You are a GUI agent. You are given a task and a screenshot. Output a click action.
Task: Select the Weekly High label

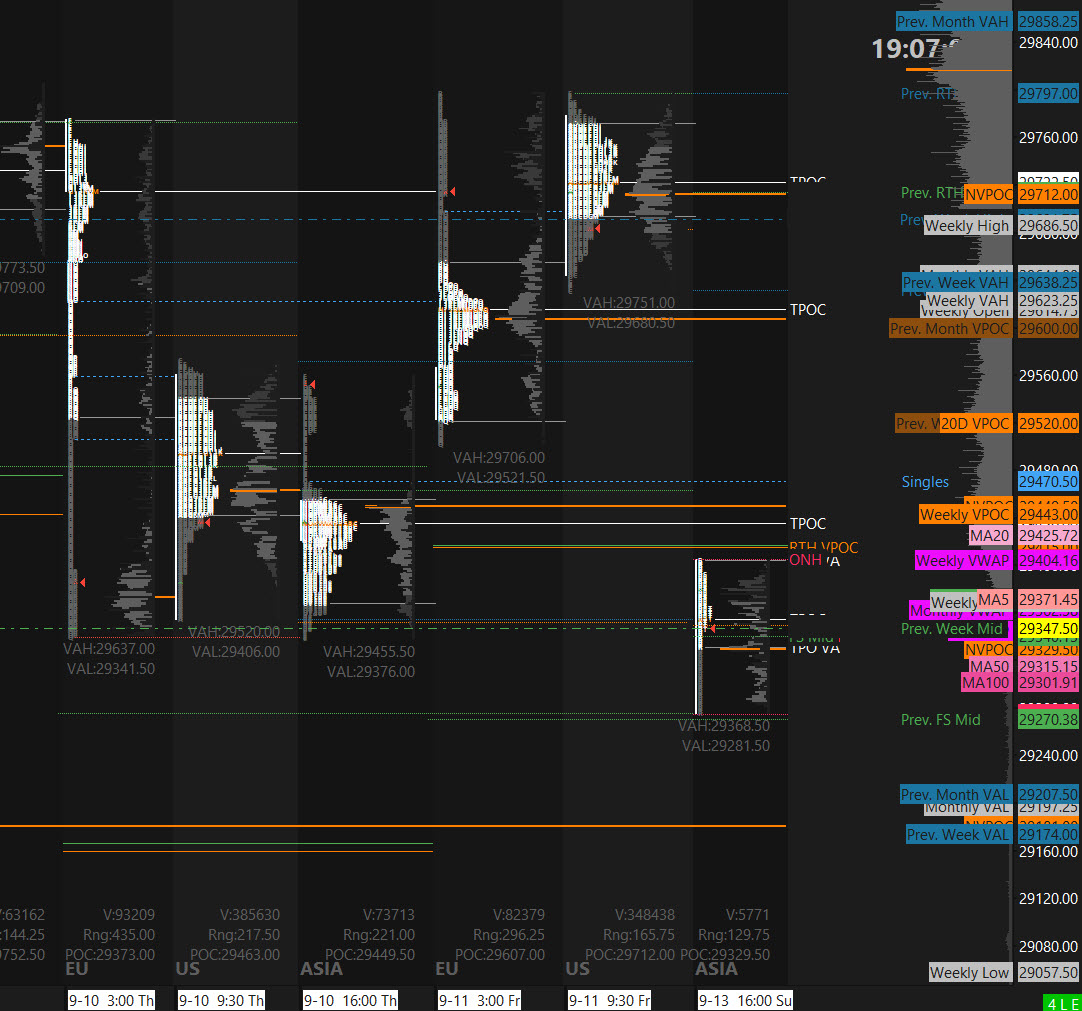967,226
